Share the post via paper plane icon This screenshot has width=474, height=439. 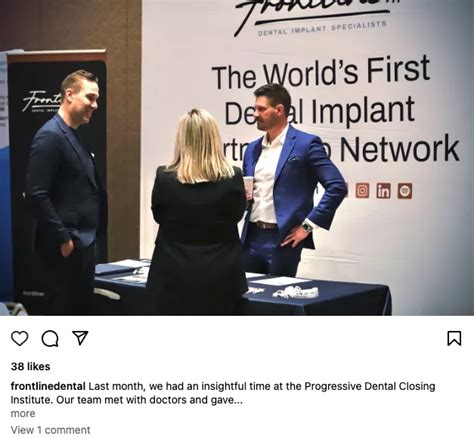click(x=80, y=338)
